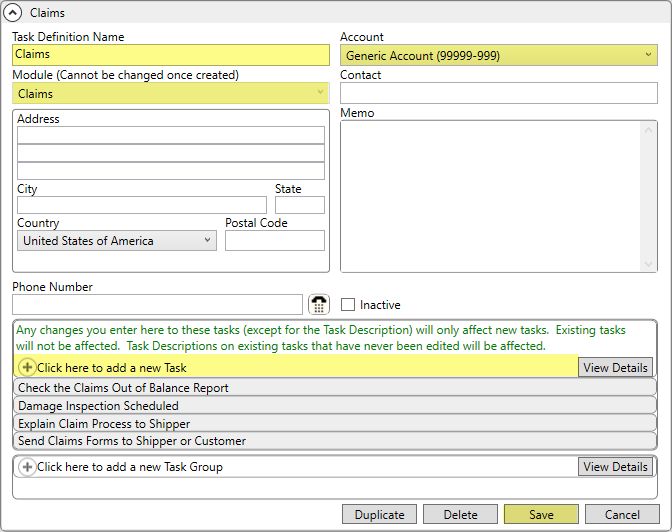The image size is (672, 532).
Task: Click the plus icon to add new Task
Action: [x=27, y=367]
